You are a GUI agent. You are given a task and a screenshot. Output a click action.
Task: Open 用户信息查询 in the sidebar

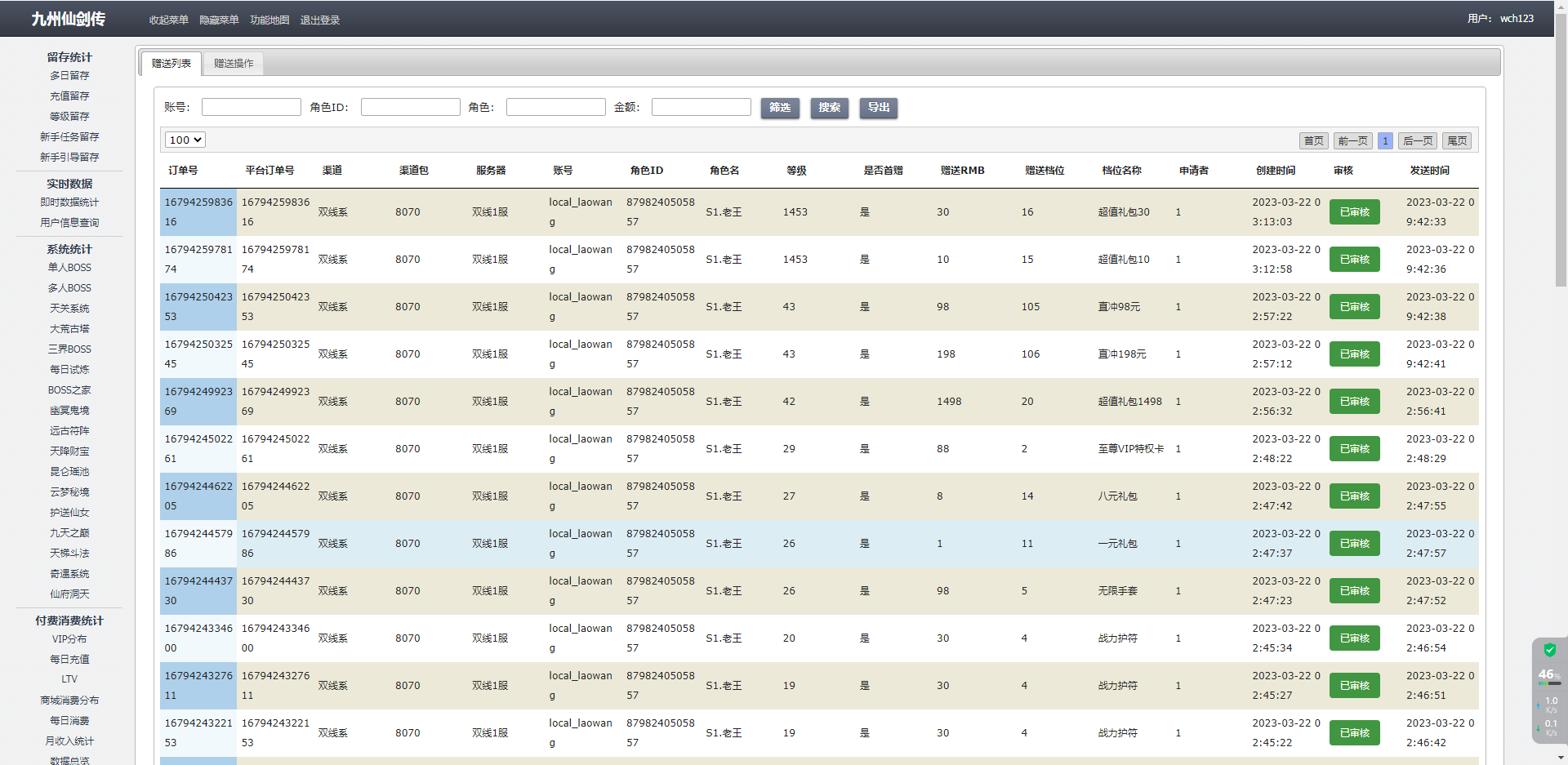click(69, 223)
